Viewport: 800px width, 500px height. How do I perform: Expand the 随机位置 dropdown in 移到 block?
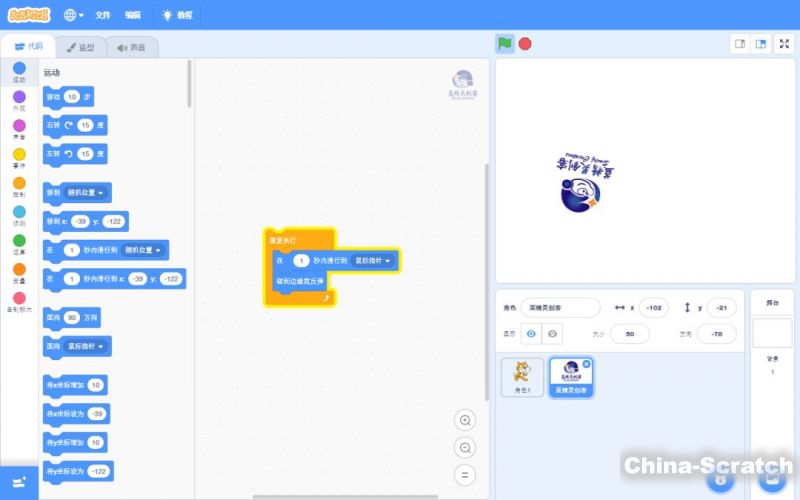coord(88,191)
